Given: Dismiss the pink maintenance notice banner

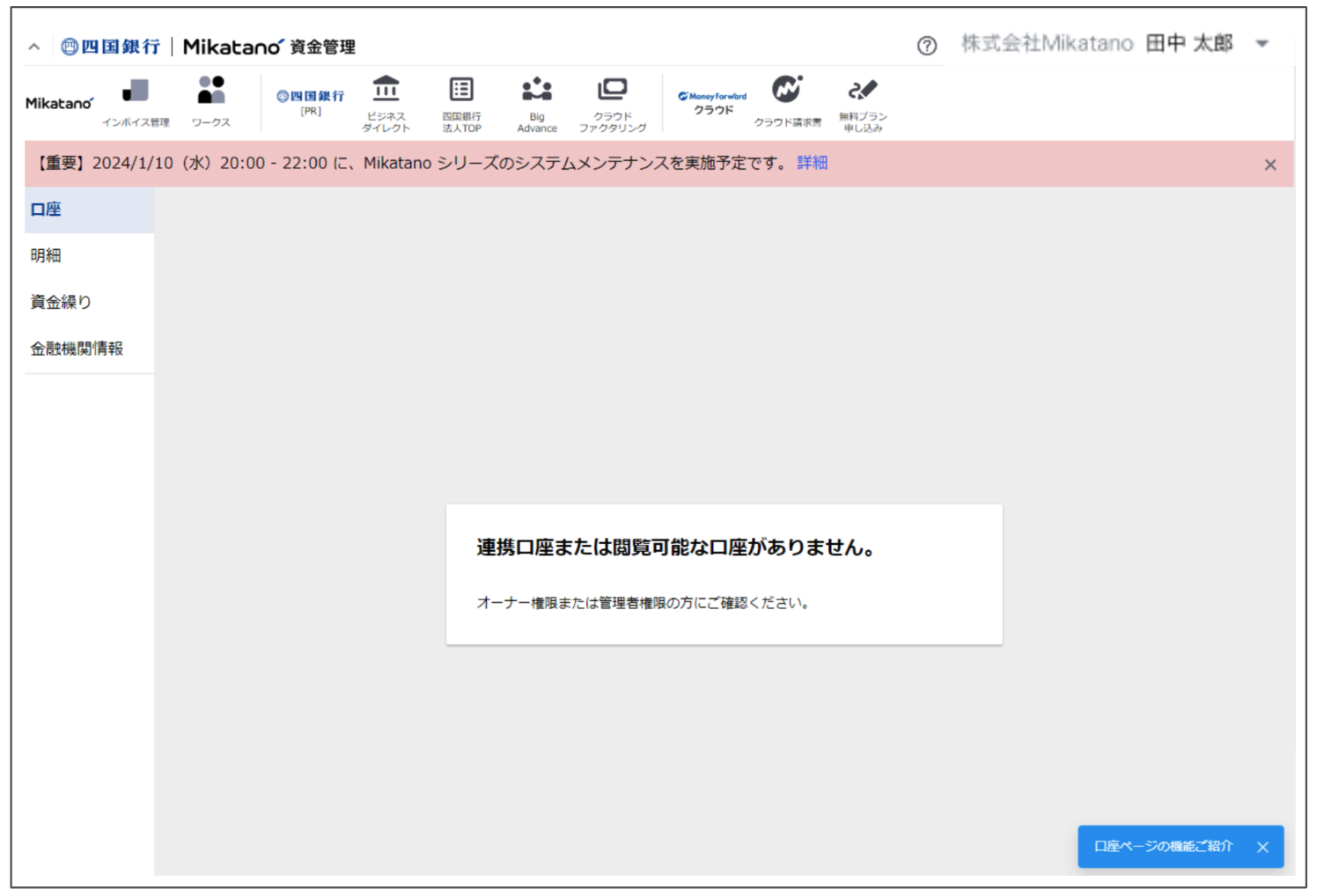Looking at the screenshot, I should pyautogui.click(x=1269, y=165).
